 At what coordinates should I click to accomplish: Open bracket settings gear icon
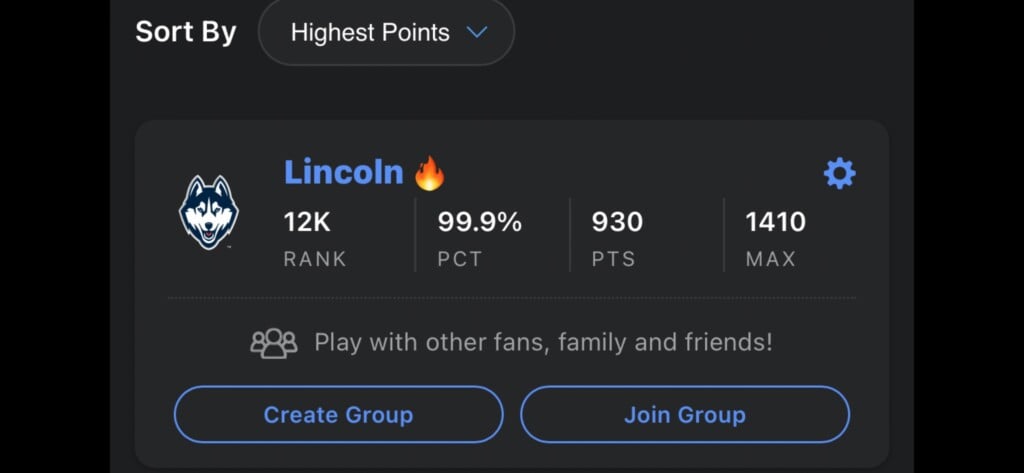coord(839,174)
